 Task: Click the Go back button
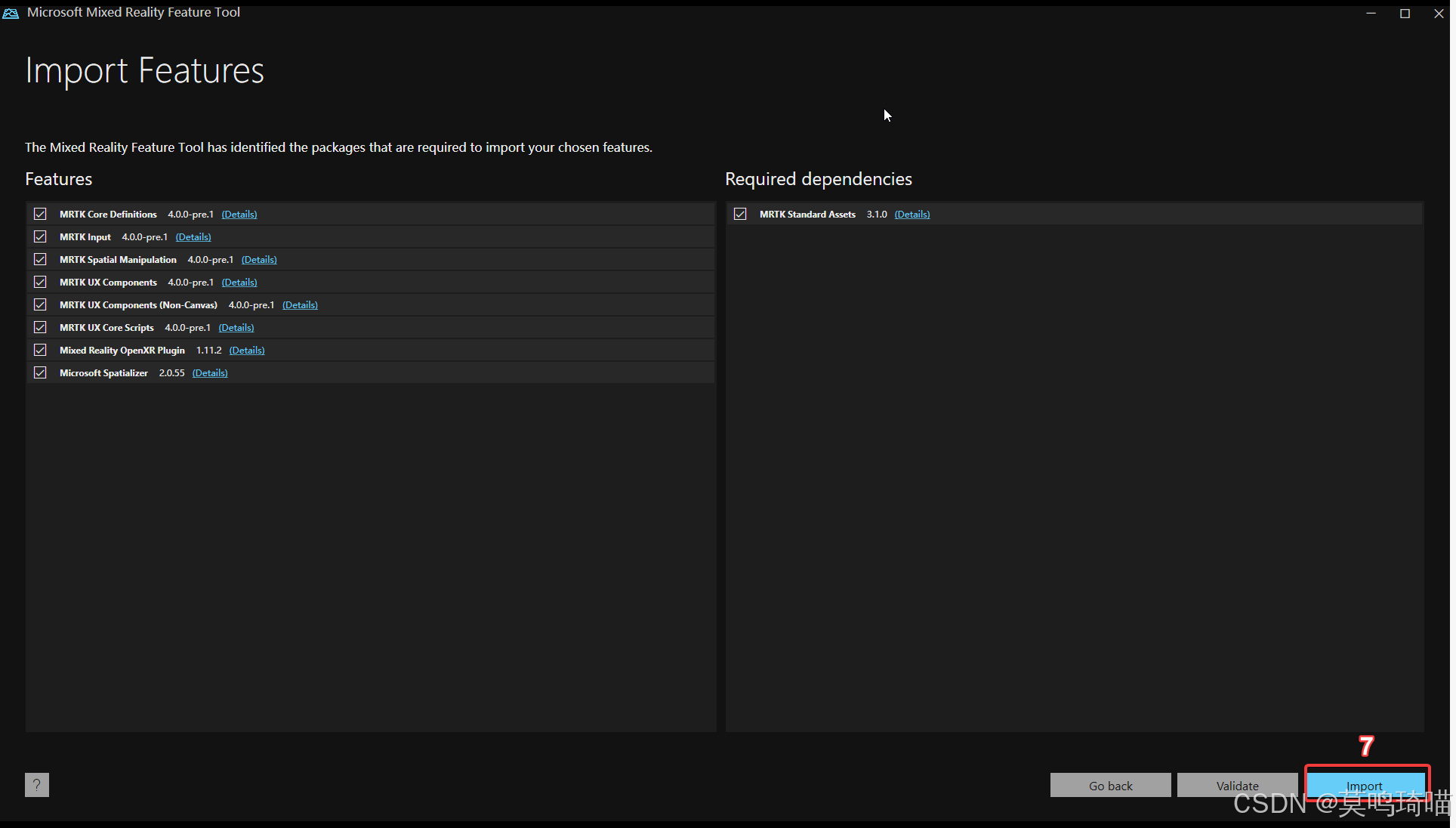click(1110, 786)
